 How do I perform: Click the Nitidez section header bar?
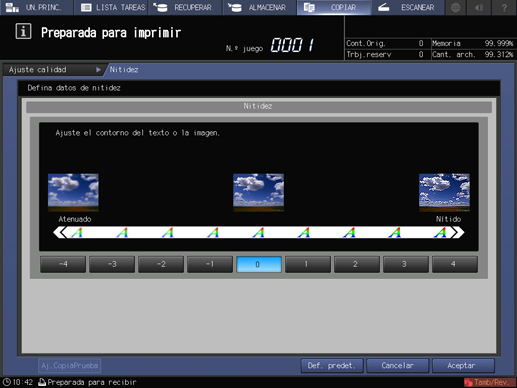tap(259, 106)
